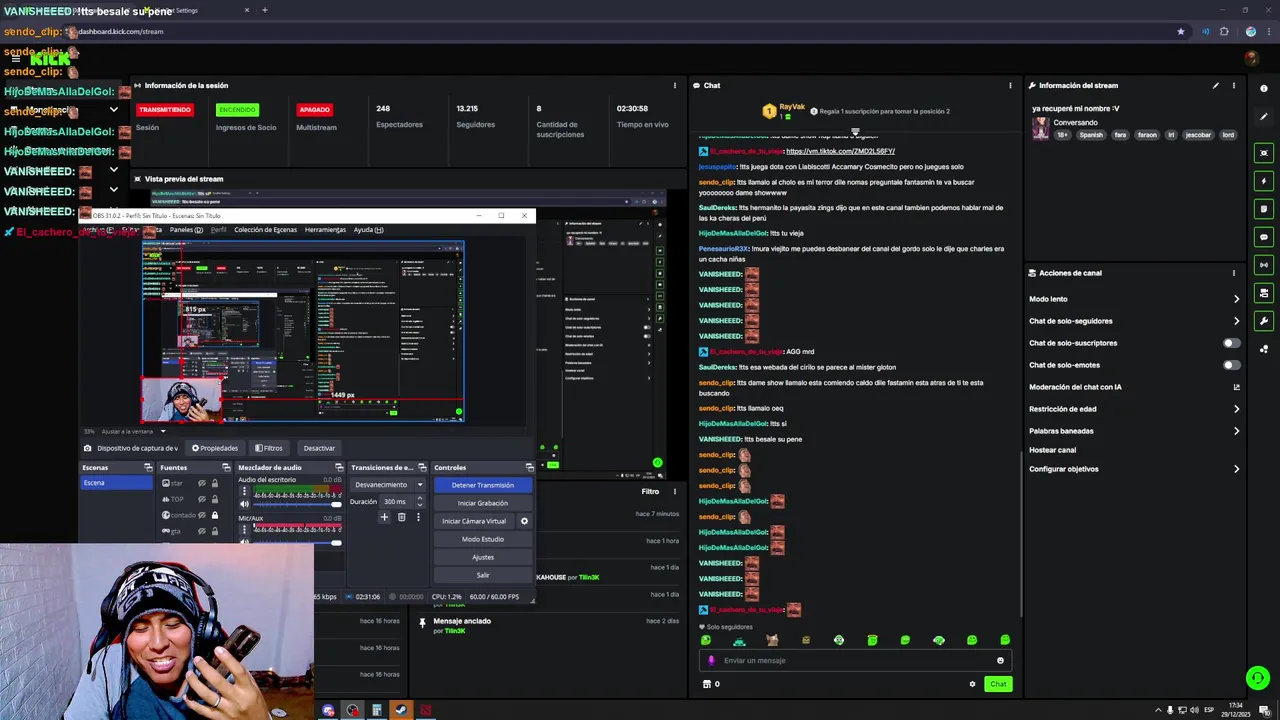Open document note icon in right sidebar
Screen dimensions: 1280x720
[1264, 209]
